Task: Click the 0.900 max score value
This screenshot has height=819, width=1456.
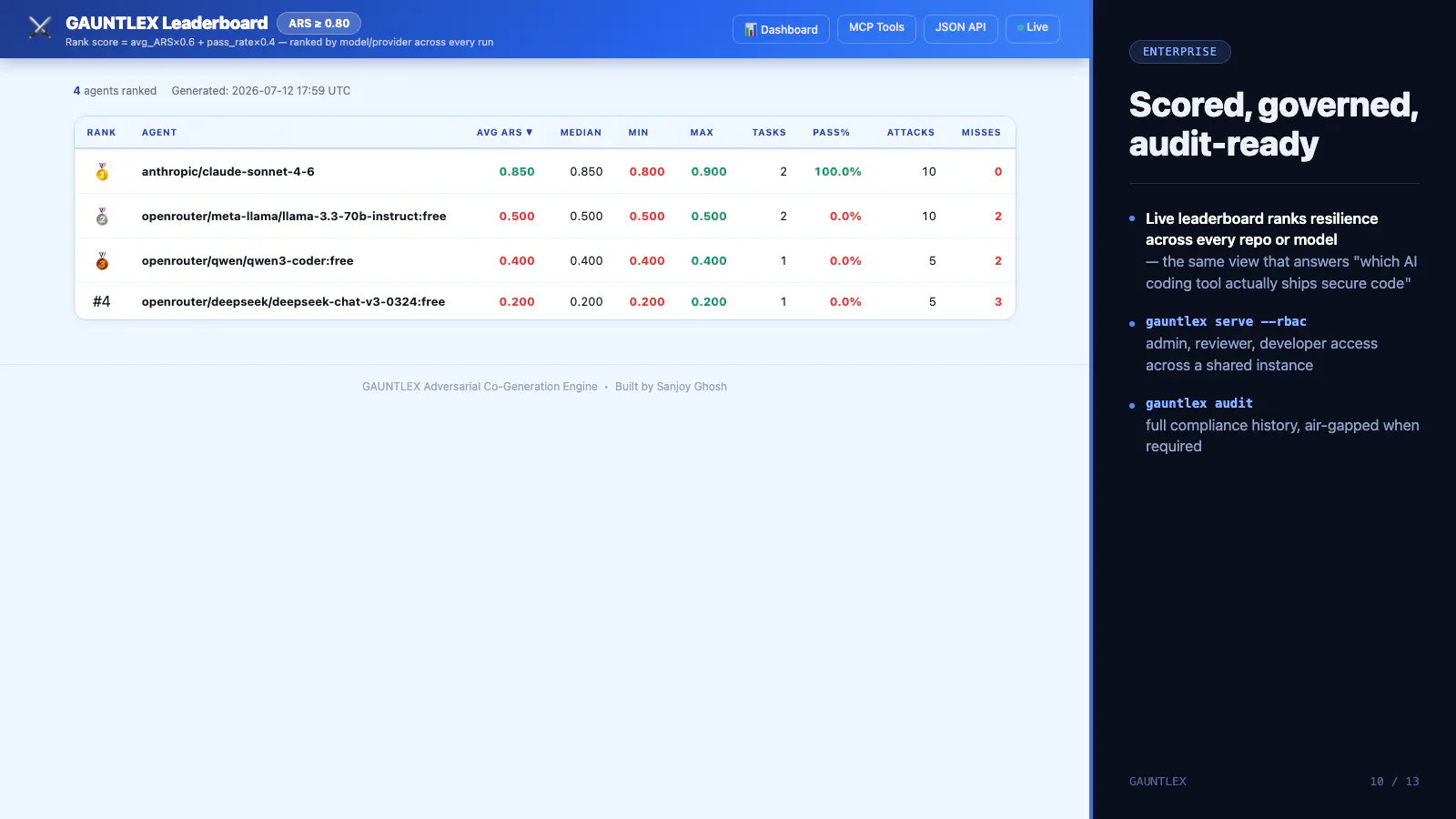Action: coord(709,172)
